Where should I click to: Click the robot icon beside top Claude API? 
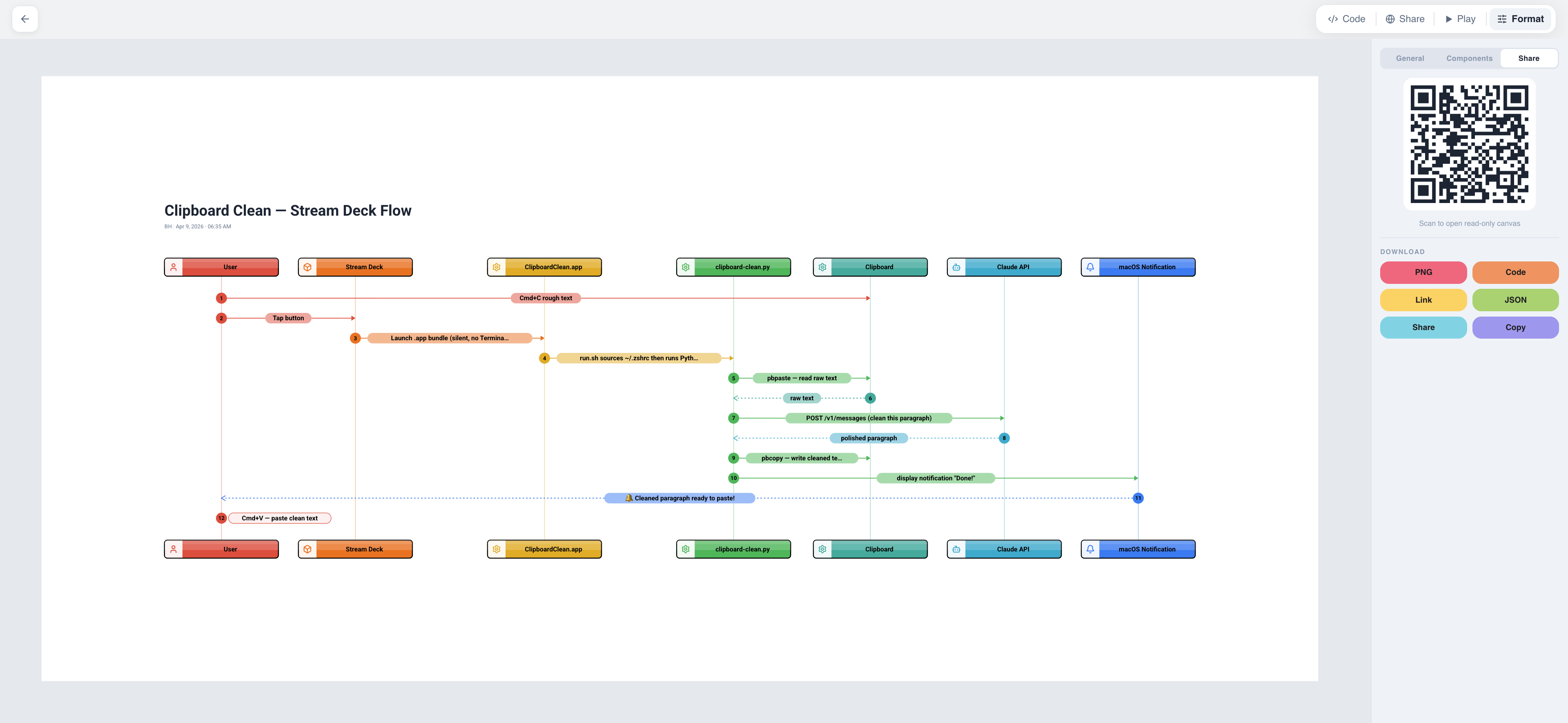pos(956,267)
